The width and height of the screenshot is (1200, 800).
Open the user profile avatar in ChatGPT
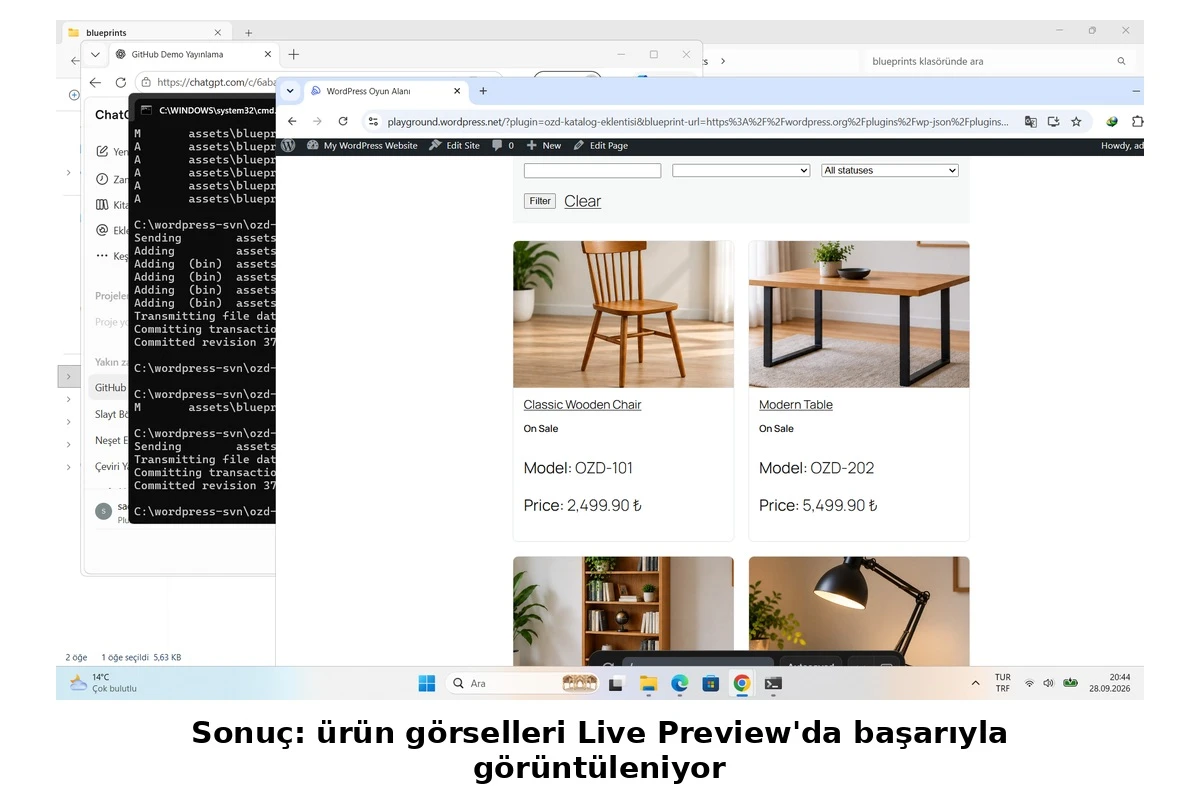point(103,511)
